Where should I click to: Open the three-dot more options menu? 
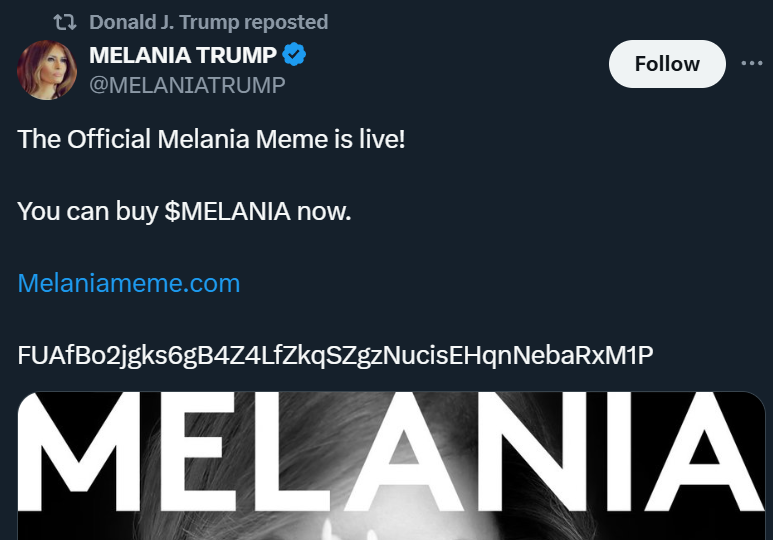pos(752,63)
